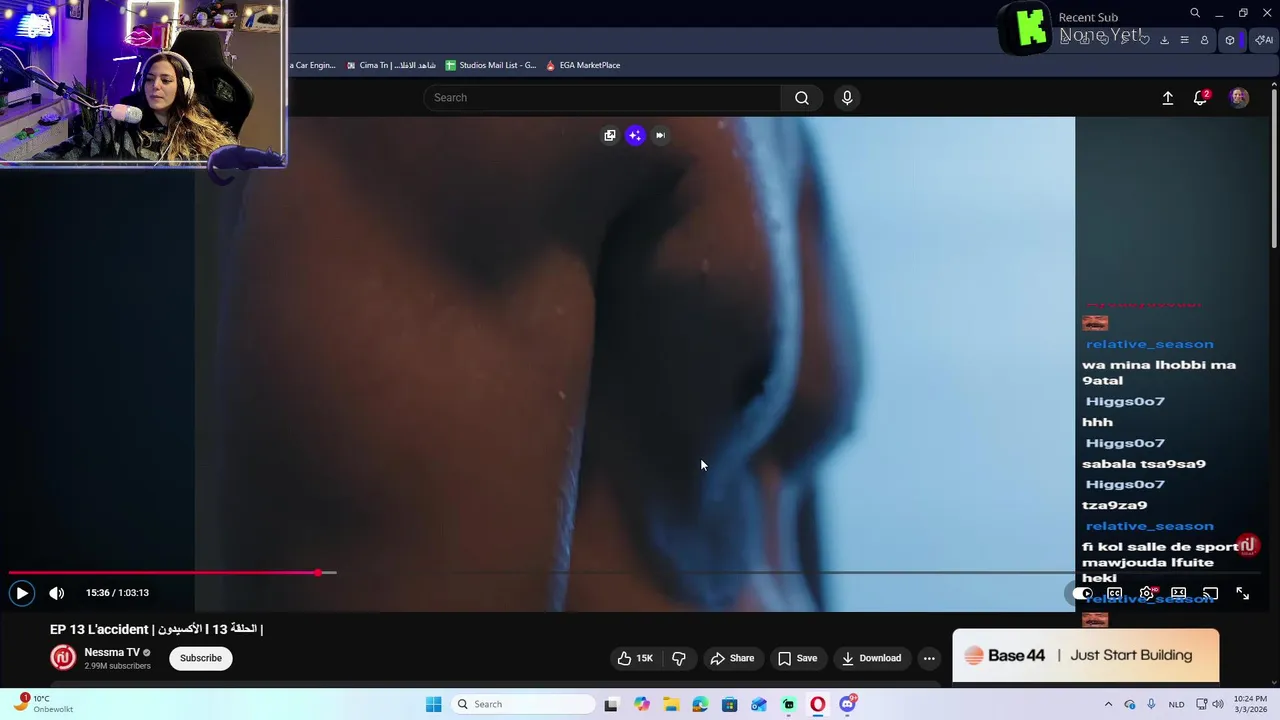
Task: Switch to theater mode
Action: [x=1178, y=594]
